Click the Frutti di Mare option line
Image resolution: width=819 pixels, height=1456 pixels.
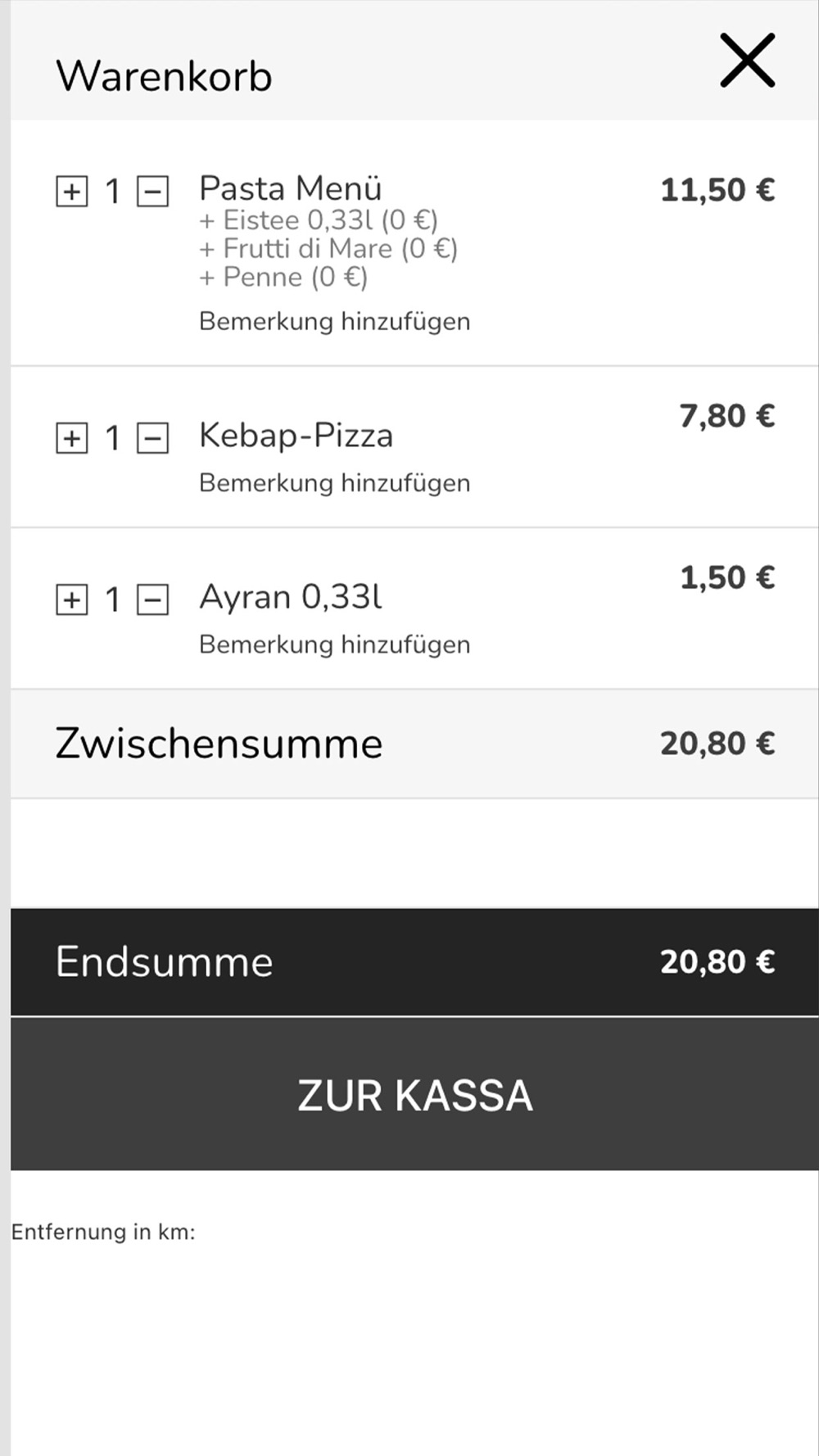pyautogui.click(x=328, y=248)
